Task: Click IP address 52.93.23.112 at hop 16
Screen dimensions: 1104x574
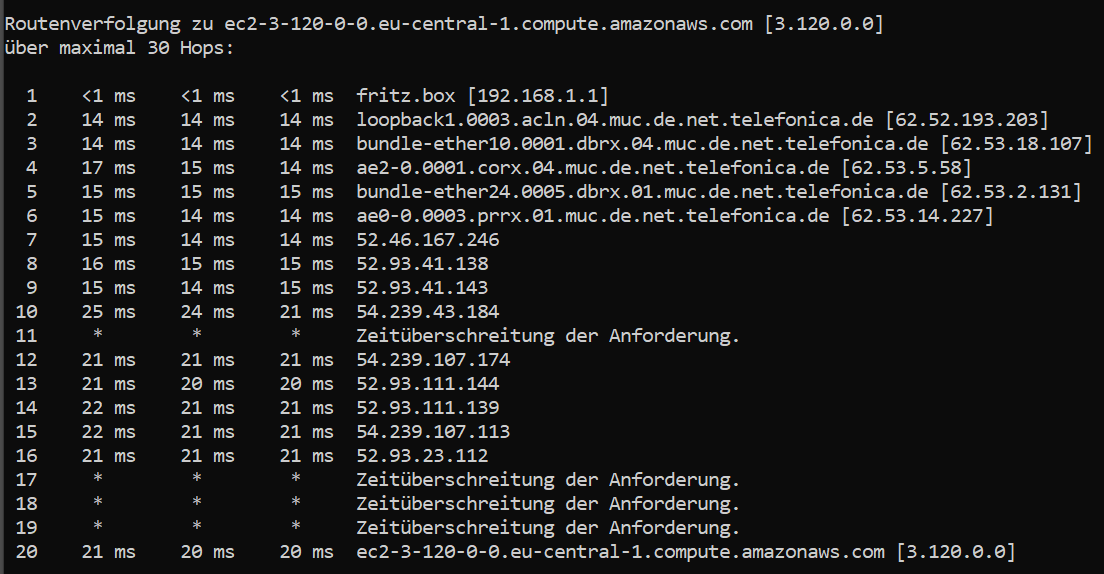Action: click(422, 456)
